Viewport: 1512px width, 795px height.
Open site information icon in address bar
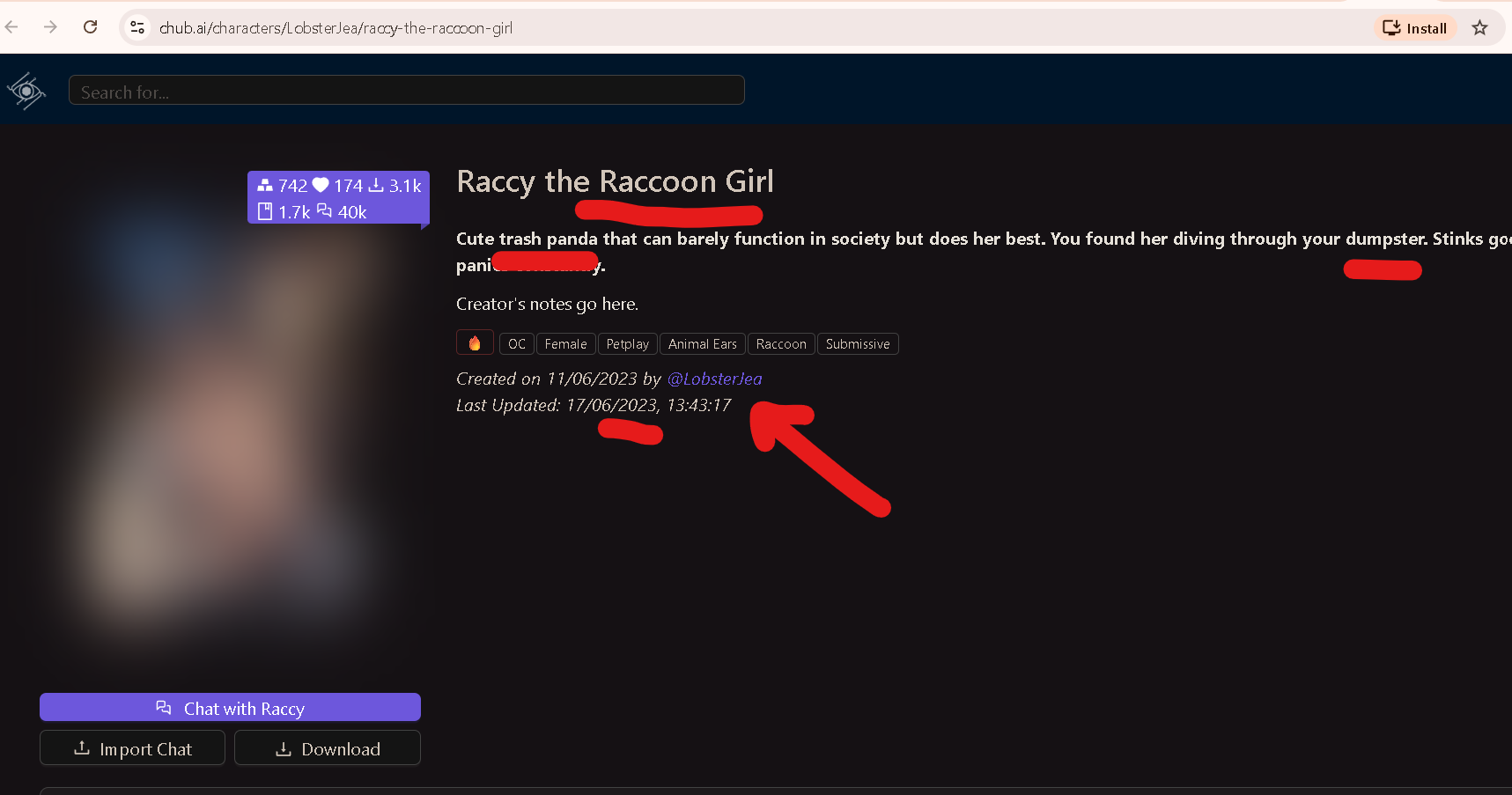tap(137, 28)
